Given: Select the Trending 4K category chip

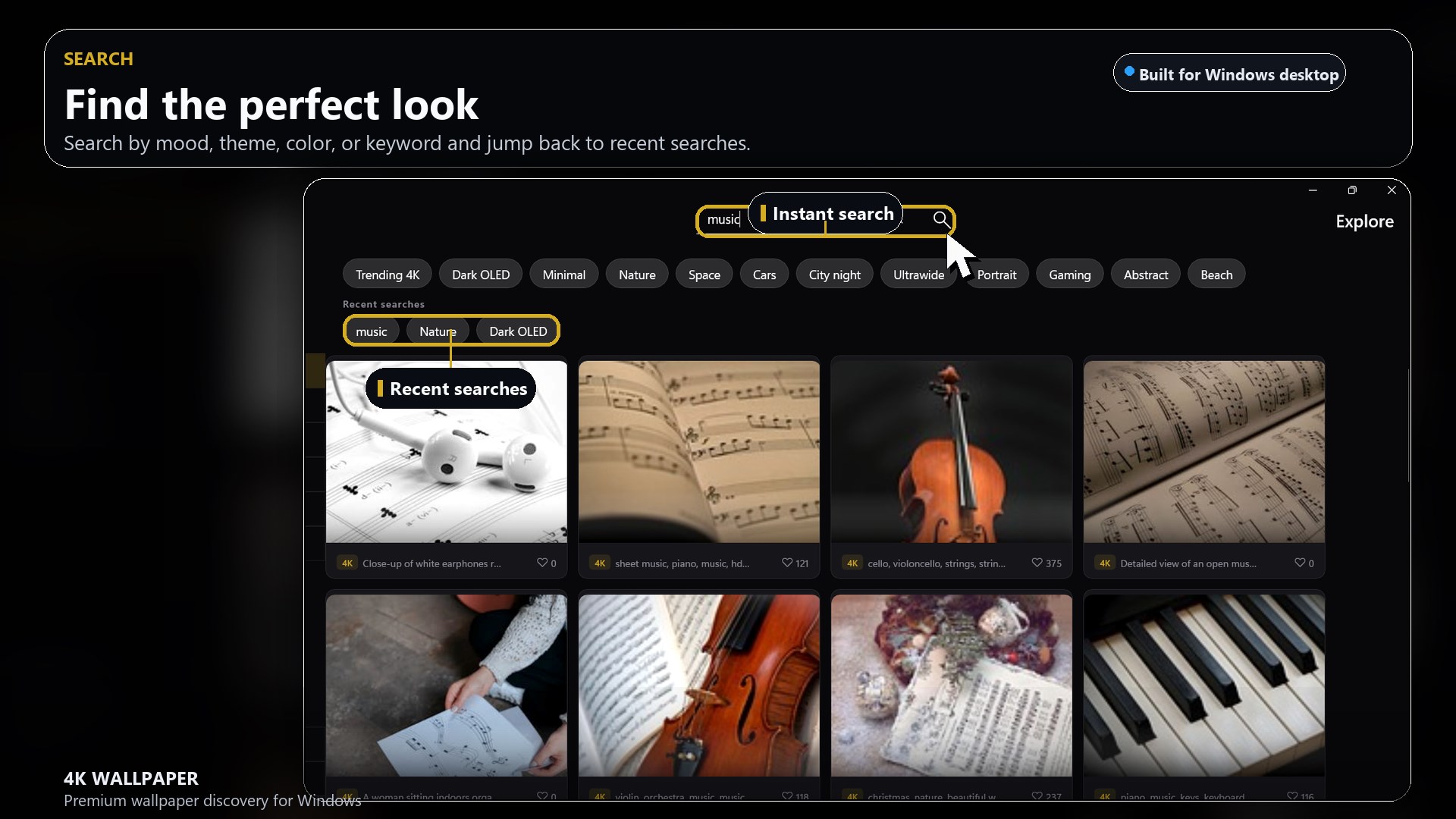Looking at the screenshot, I should [x=388, y=275].
